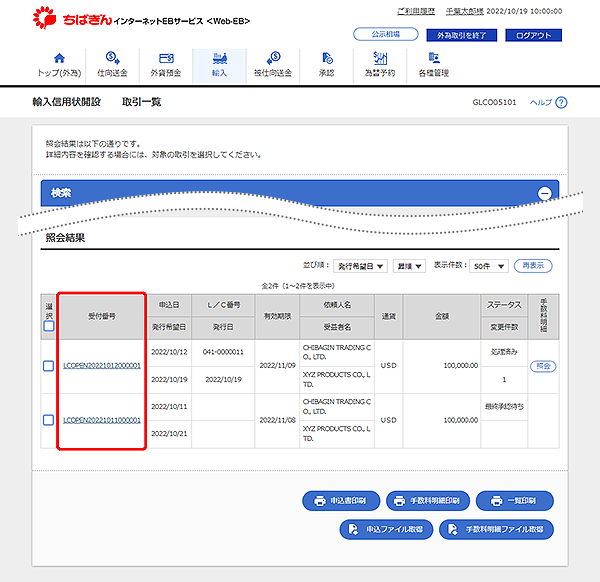Open the 50件 display count dropdown
The image size is (600, 582).
[489, 266]
